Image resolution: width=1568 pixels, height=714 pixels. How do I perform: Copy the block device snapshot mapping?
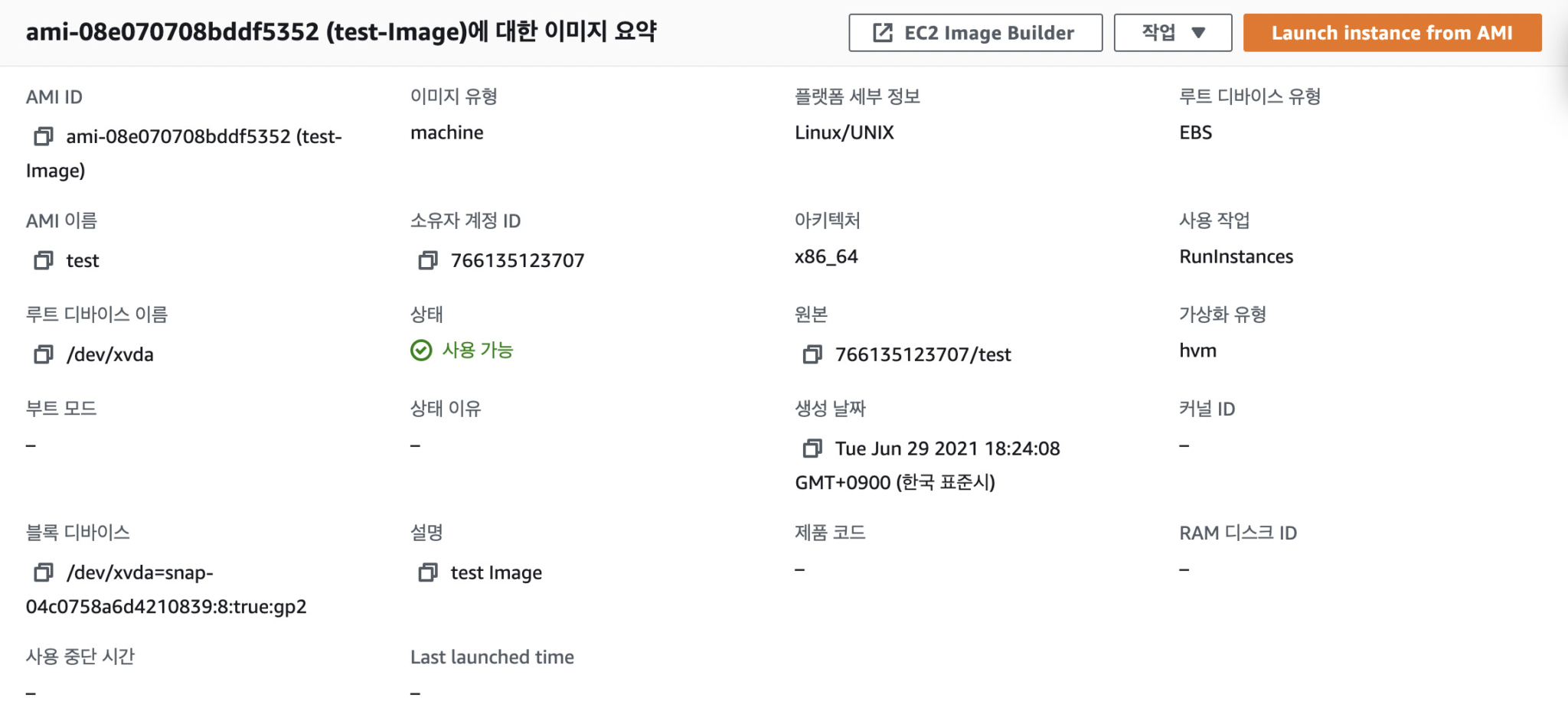click(42, 572)
